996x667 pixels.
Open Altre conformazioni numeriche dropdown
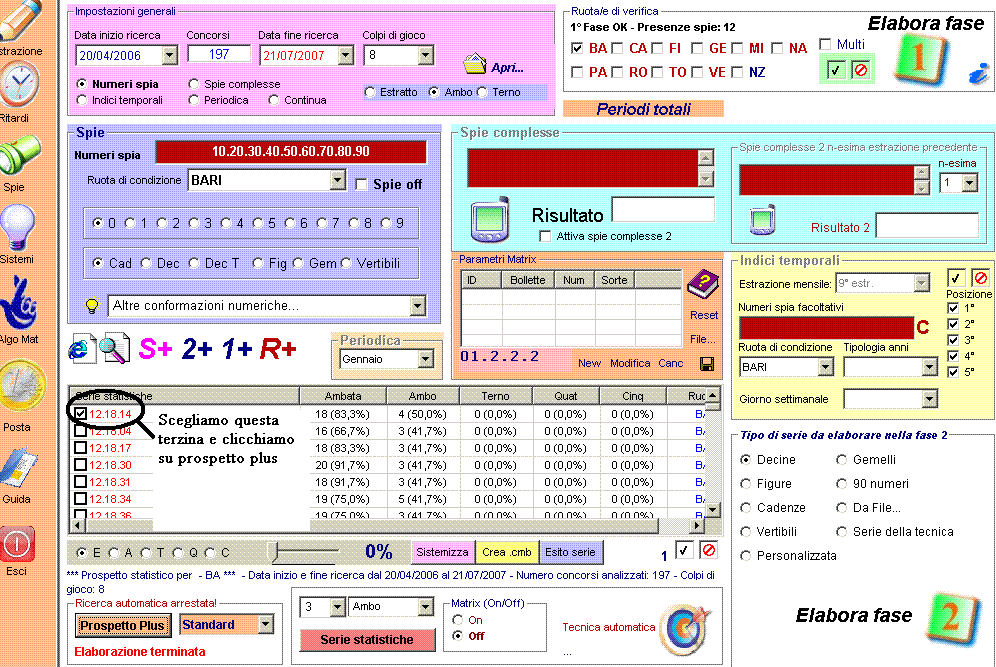pos(417,306)
